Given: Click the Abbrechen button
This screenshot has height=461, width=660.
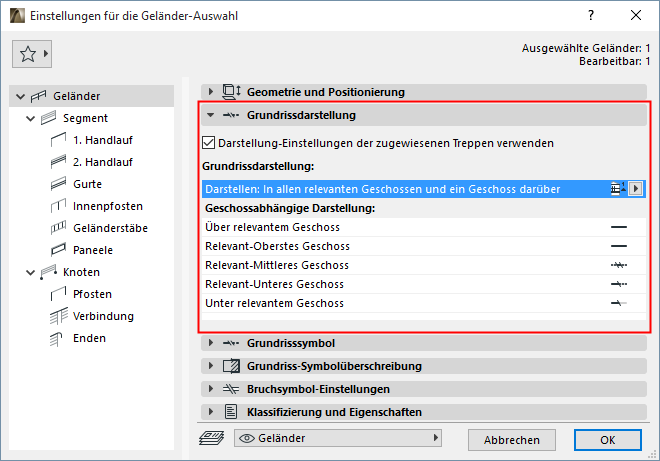Looking at the screenshot, I should tap(511, 439).
